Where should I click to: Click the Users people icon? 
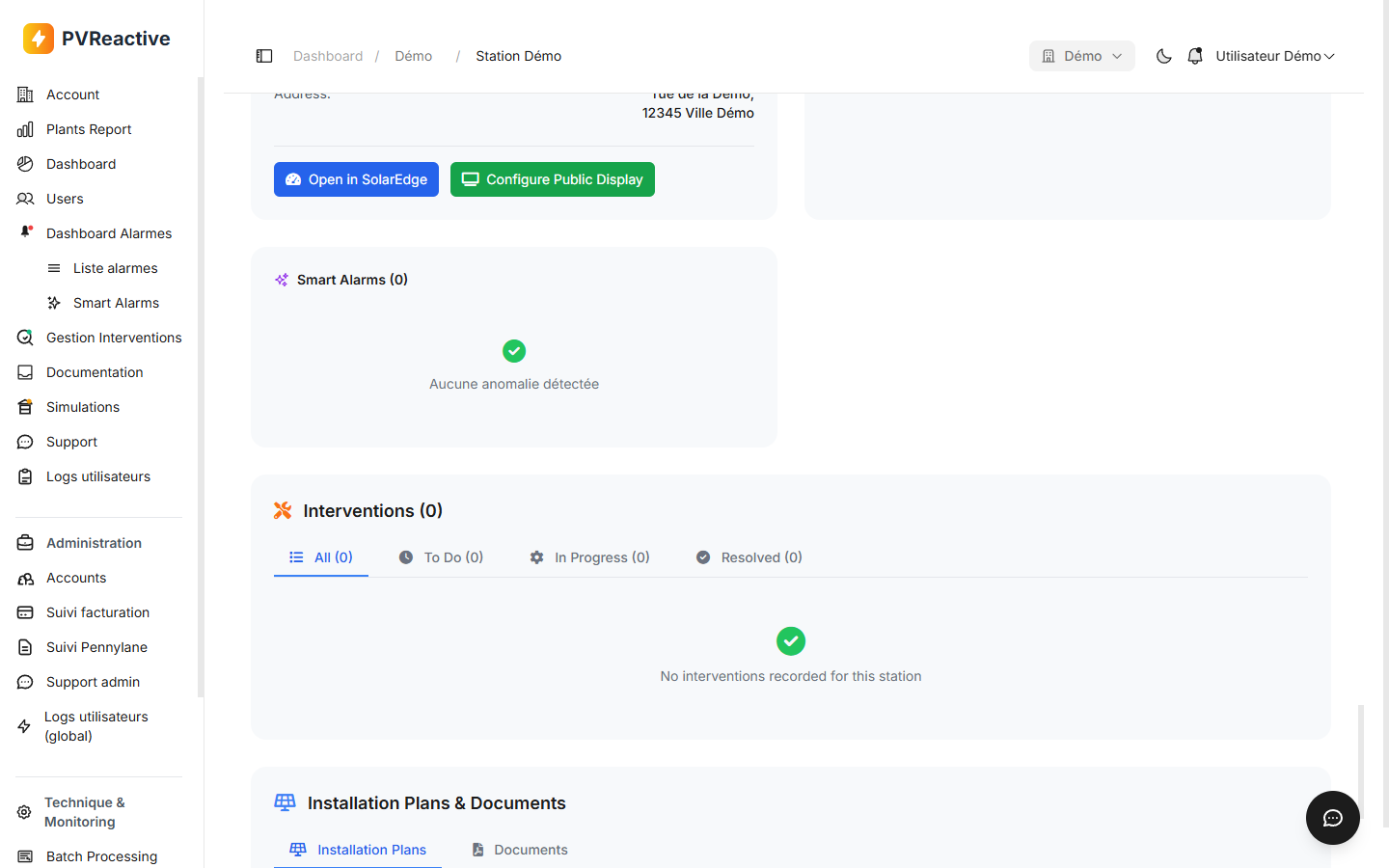pyautogui.click(x=25, y=199)
